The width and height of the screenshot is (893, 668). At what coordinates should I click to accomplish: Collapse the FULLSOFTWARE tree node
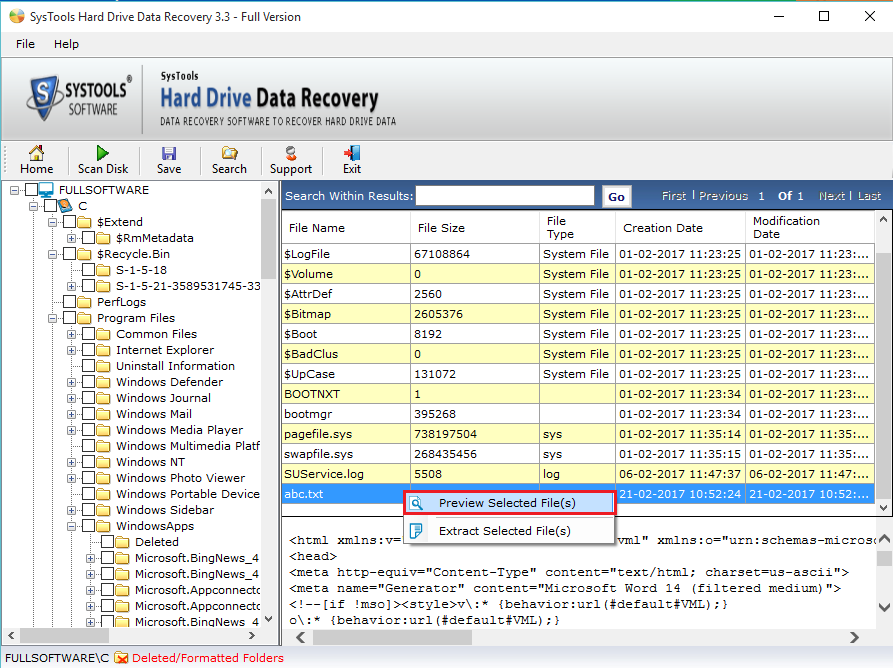click(x=15, y=190)
